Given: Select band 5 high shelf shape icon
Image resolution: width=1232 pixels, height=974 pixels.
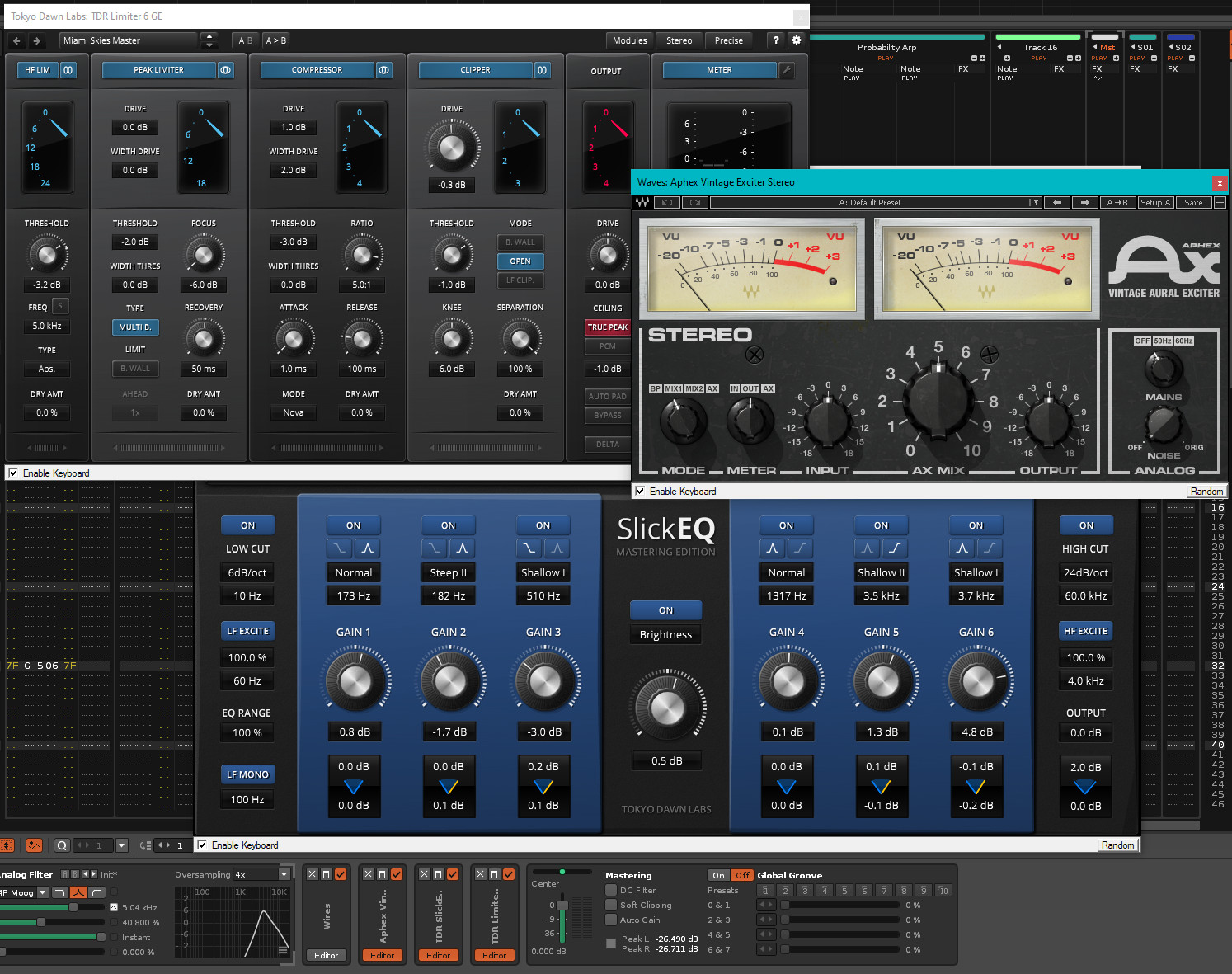Looking at the screenshot, I should pyautogui.click(x=895, y=548).
